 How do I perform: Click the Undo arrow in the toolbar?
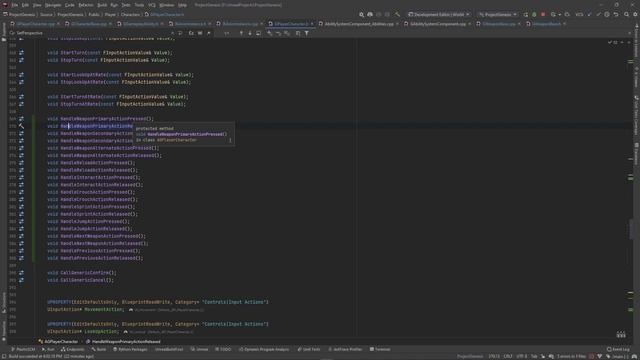[616, 14]
